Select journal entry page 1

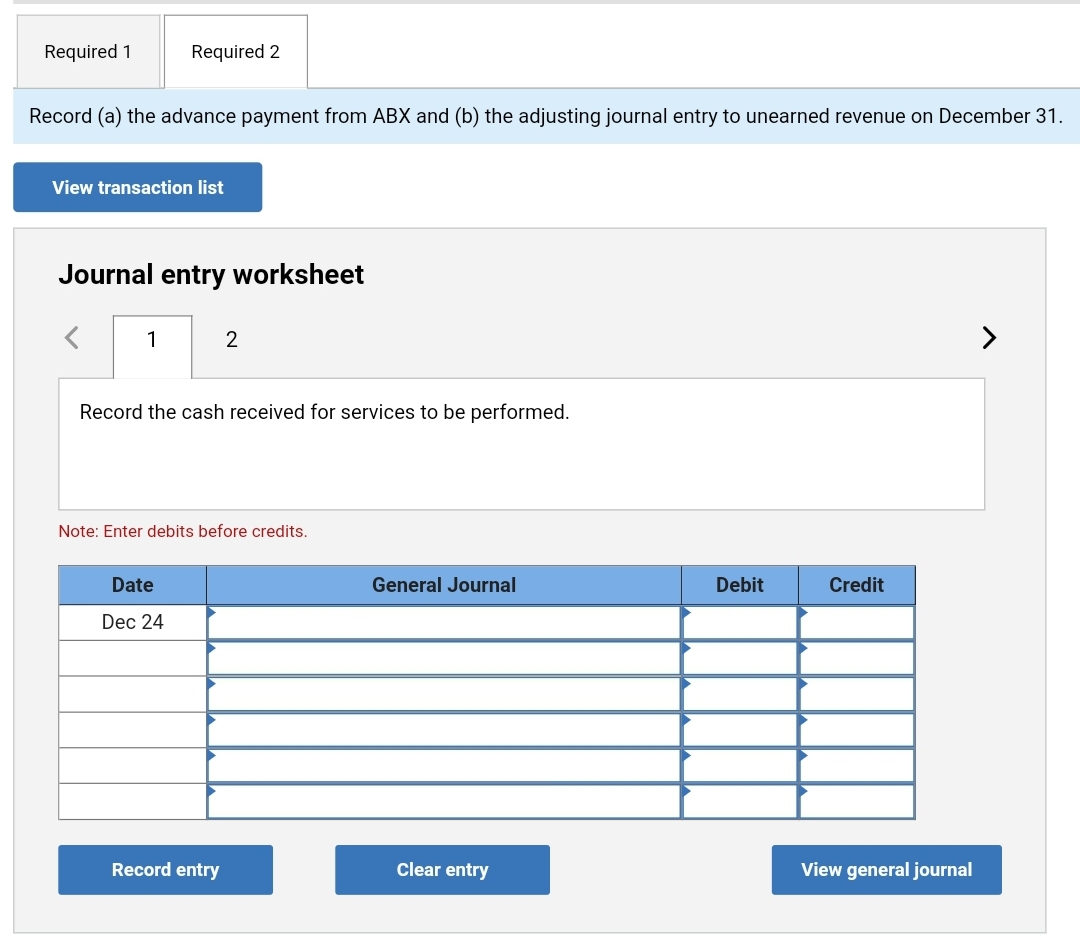tap(151, 340)
